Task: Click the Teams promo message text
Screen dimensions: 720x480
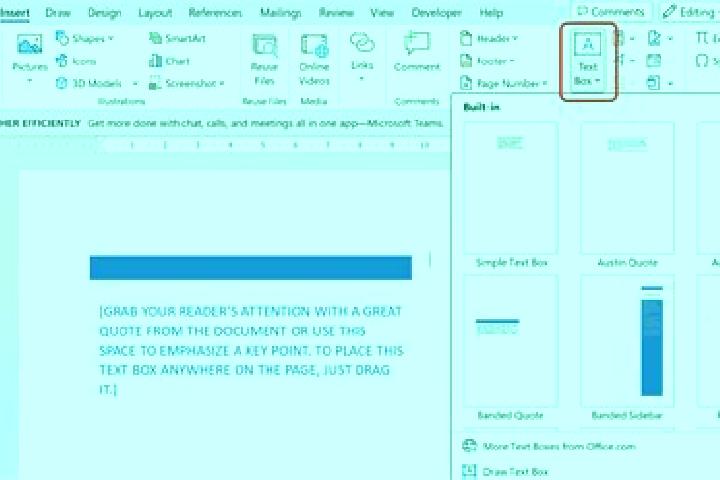Action: [x=265, y=123]
